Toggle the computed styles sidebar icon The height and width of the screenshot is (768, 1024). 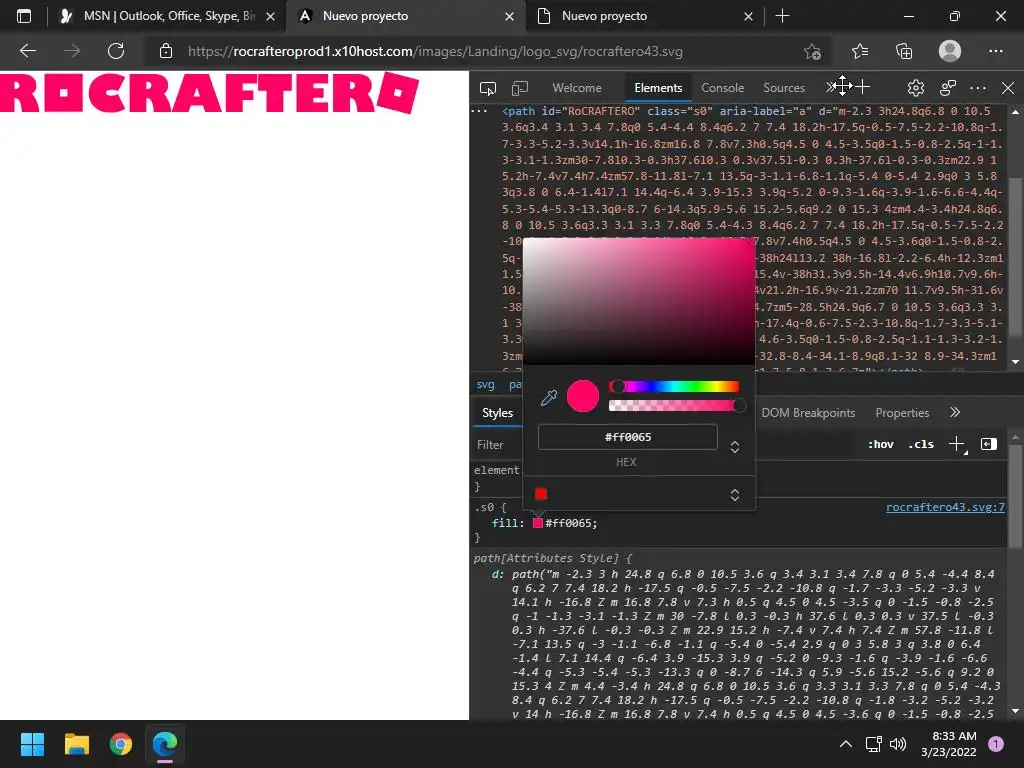[x=989, y=444]
